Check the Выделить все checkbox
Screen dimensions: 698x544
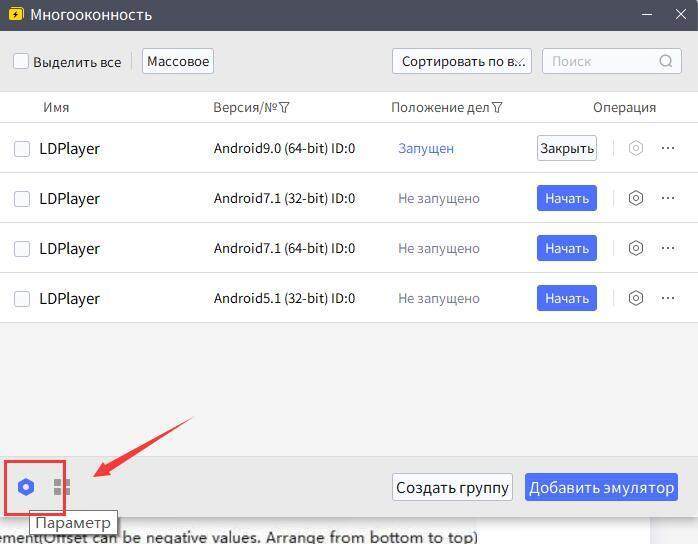tap(21, 61)
